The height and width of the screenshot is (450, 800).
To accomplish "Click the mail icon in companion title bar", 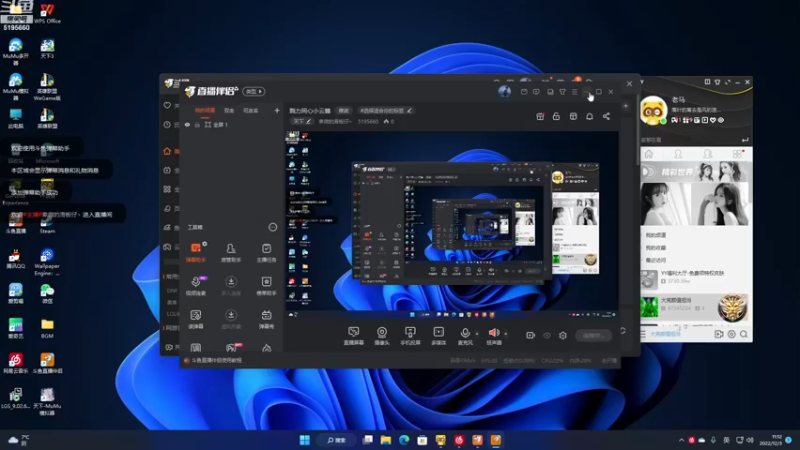I will pos(524,92).
